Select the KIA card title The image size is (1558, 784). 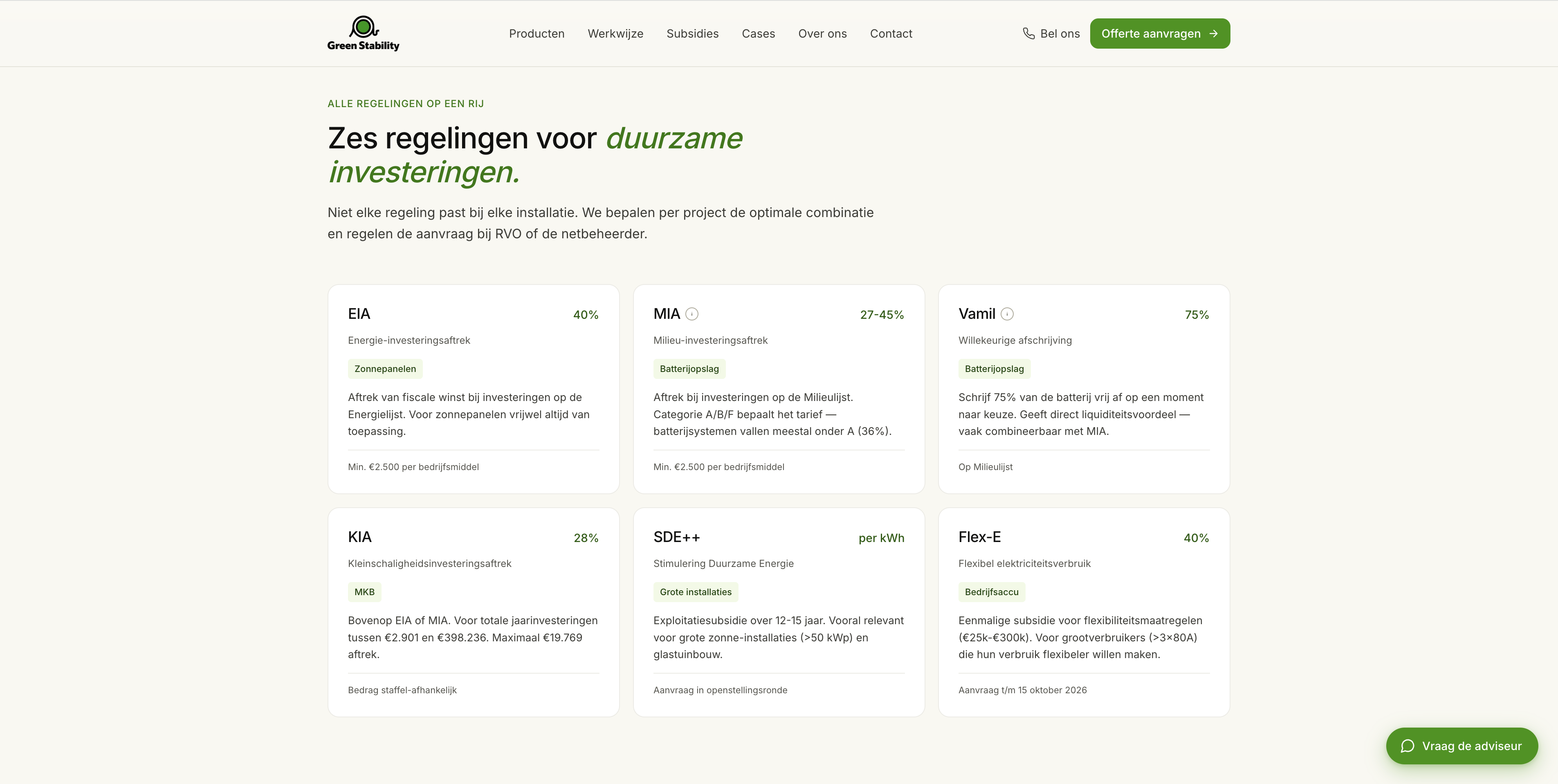click(x=359, y=537)
